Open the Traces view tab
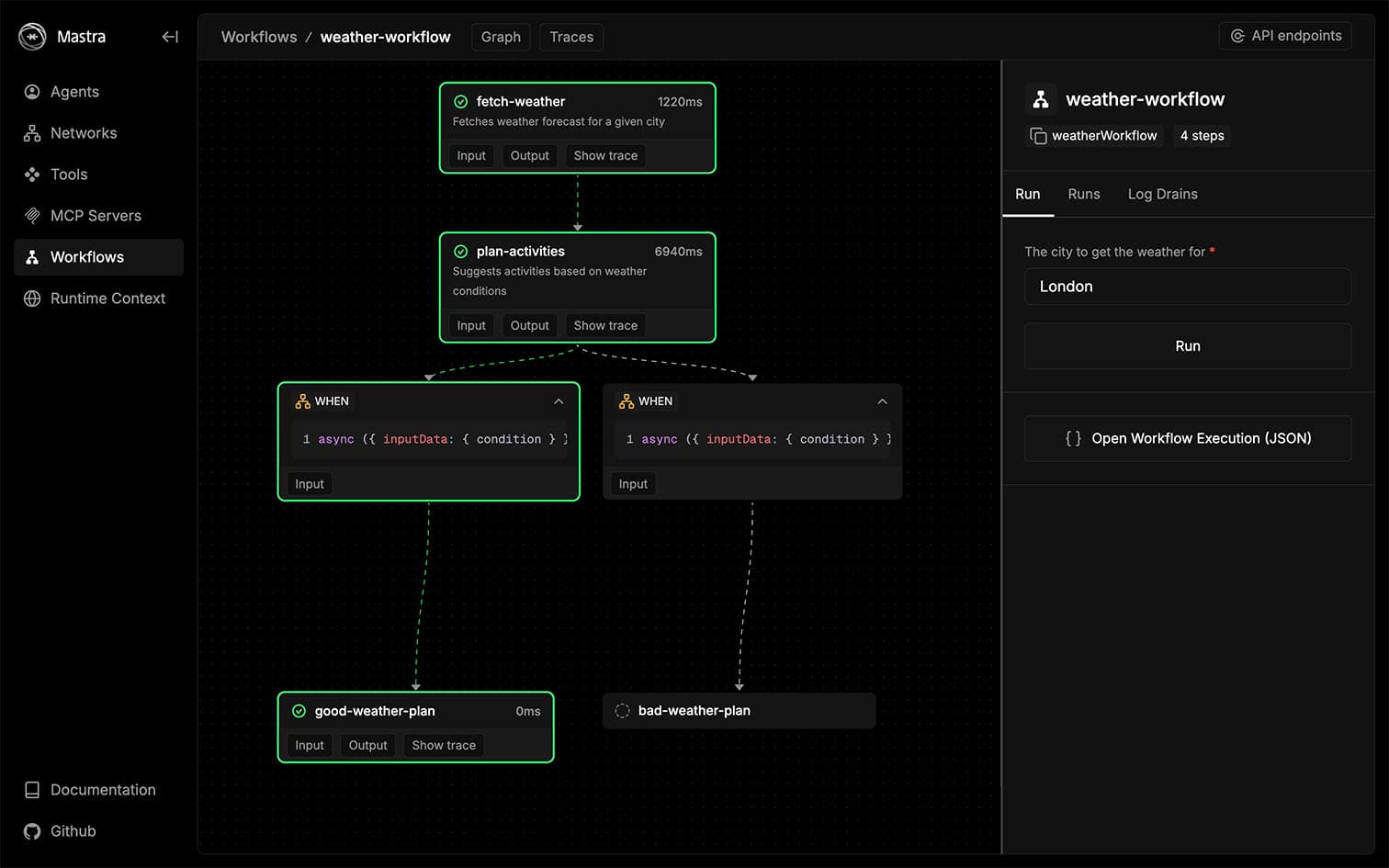 tap(571, 37)
